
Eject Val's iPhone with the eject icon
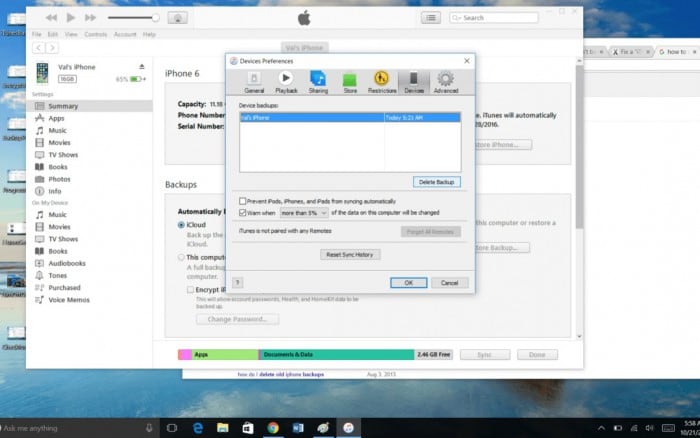tap(142, 67)
